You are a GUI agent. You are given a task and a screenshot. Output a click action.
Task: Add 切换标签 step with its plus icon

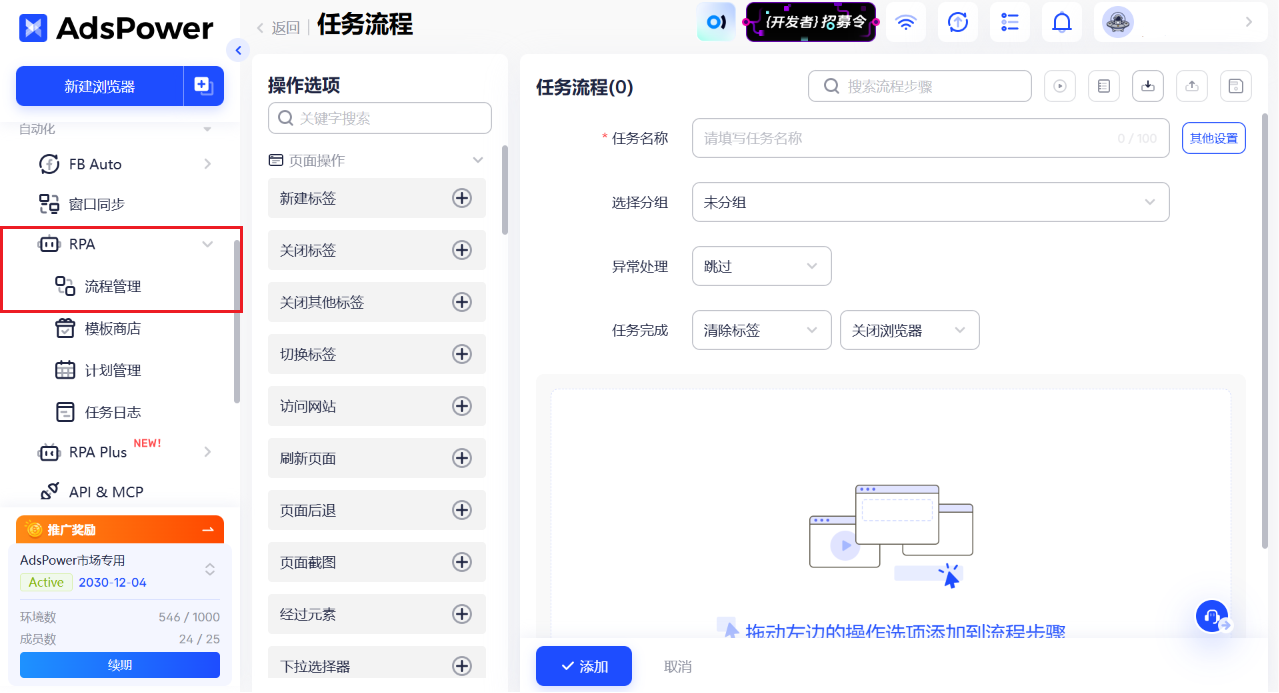pos(462,354)
